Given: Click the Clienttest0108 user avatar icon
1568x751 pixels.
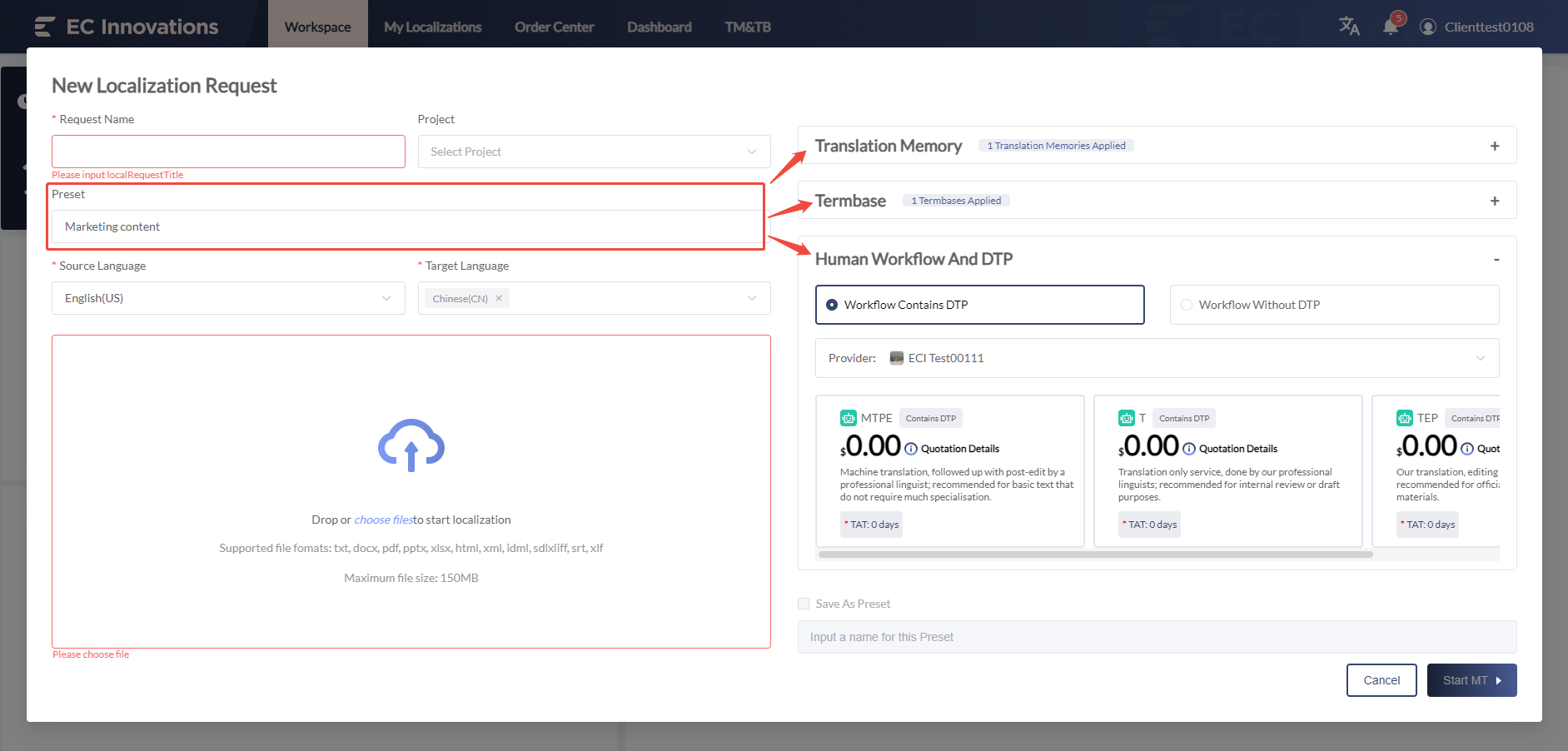Looking at the screenshot, I should tap(1428, 27).
